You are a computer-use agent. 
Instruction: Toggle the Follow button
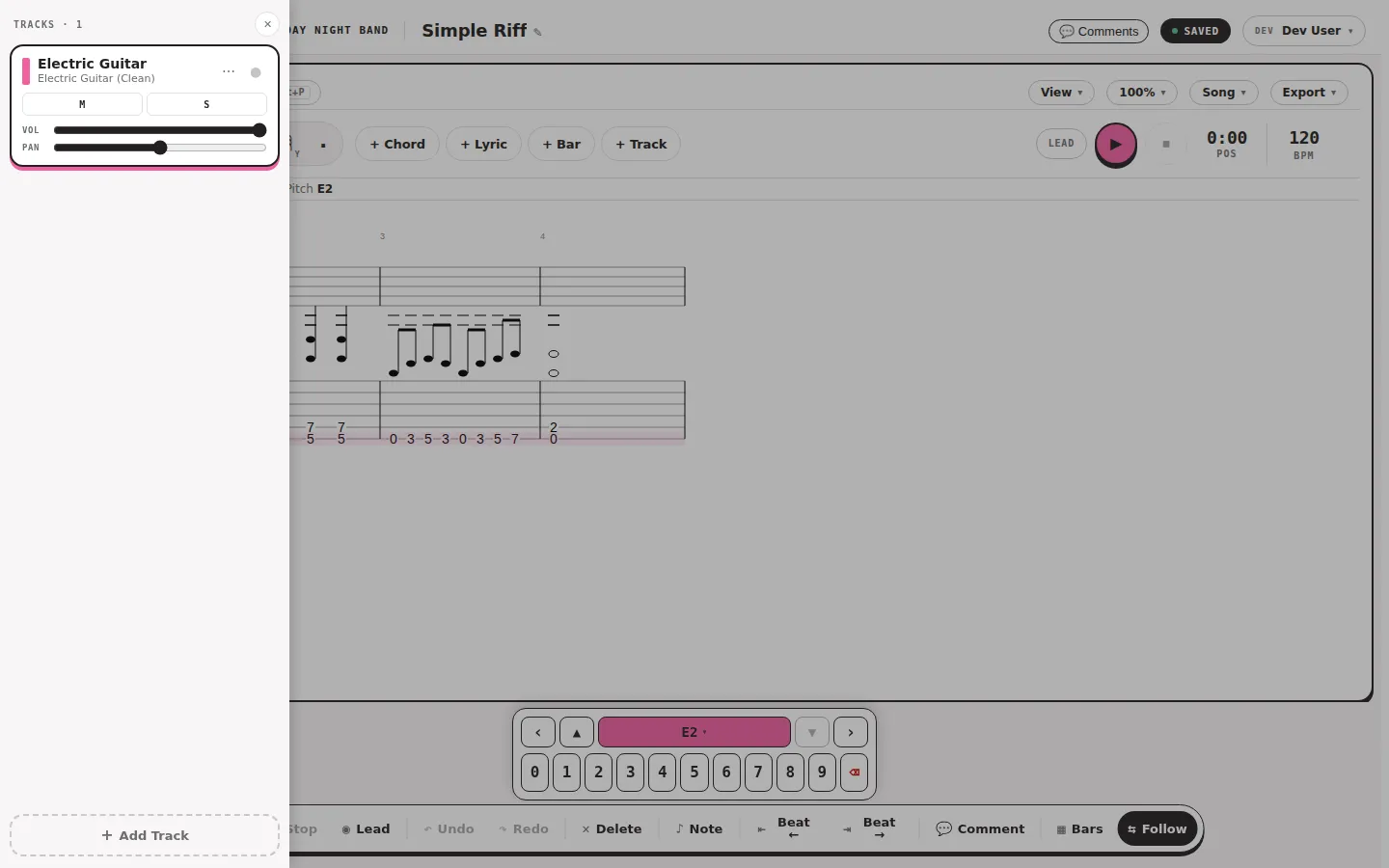(1157, 828)
